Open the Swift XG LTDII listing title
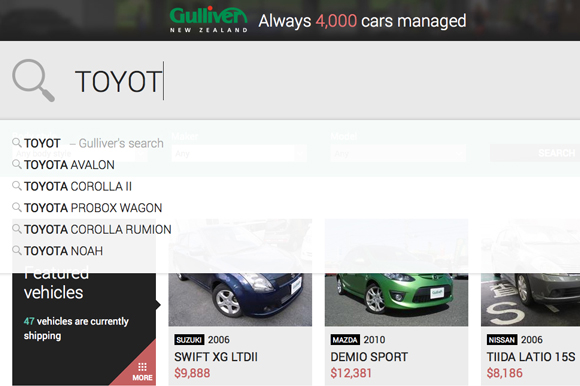Viewport: 580px width, 386px height. click(x=216, y=357)
